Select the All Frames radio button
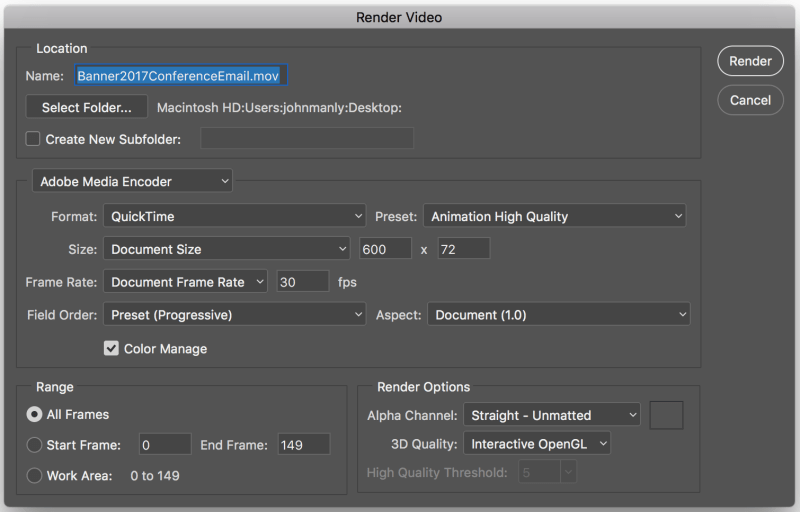The height and width of the screenshot is (512, 800). tap(35, 414)
